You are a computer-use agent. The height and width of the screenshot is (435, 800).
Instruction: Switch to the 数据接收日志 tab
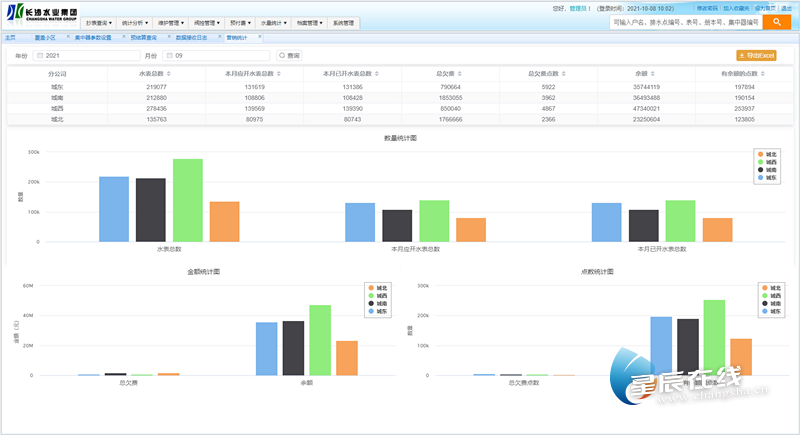pyautogui.click(x=192, y=37)
